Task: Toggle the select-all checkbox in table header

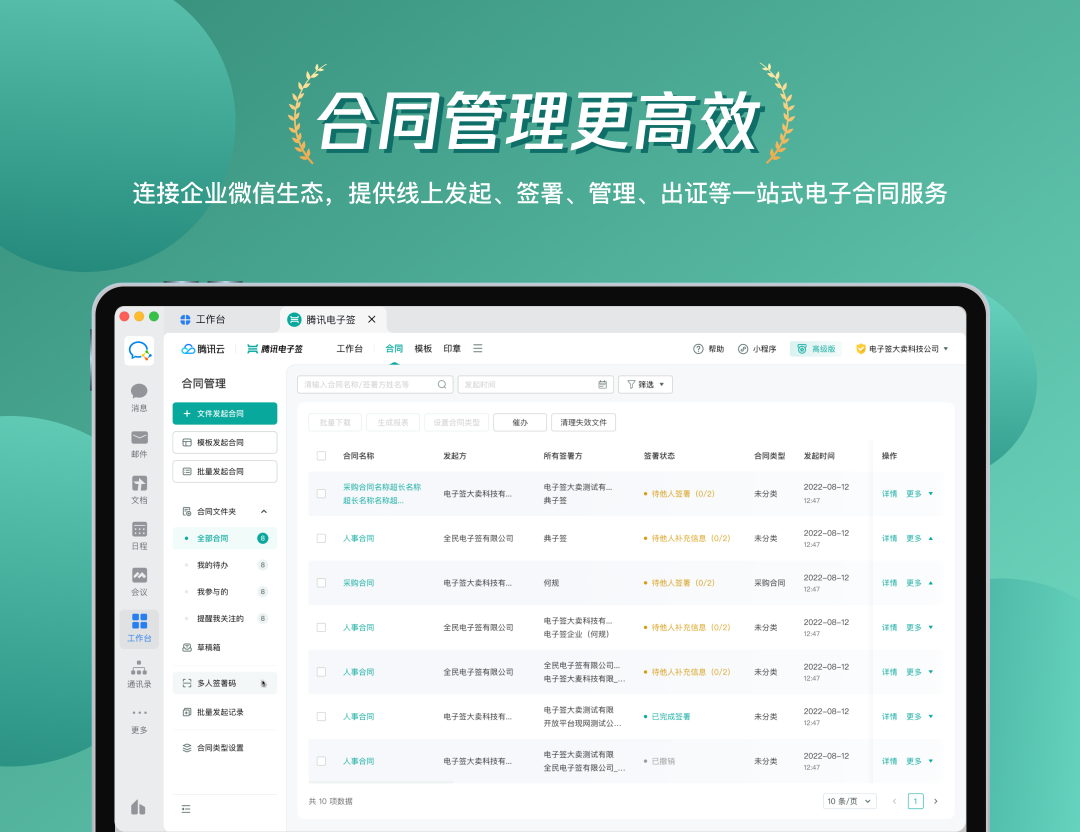Action: 321,456
